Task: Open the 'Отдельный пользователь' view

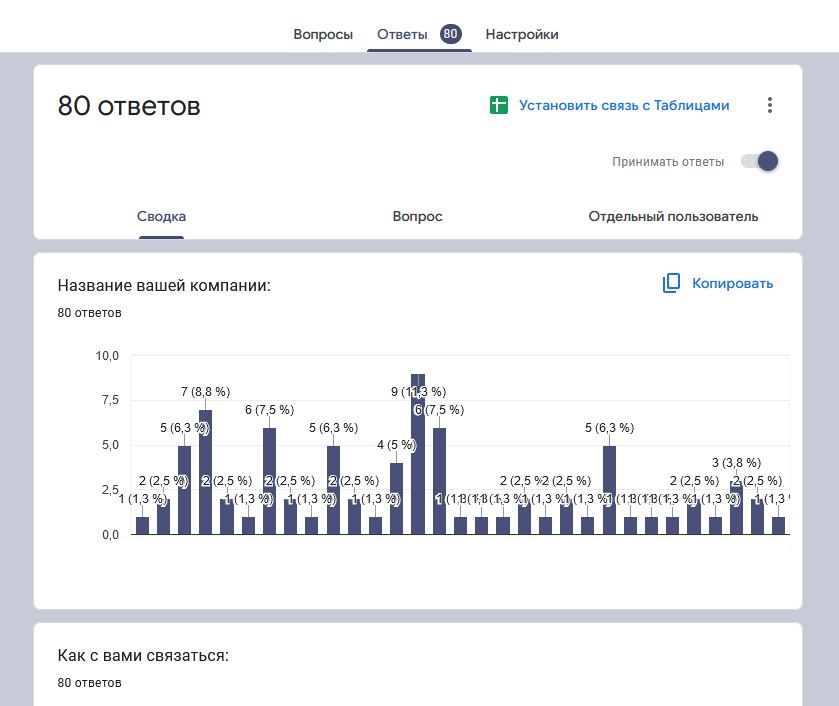Action: click(673, 216)
